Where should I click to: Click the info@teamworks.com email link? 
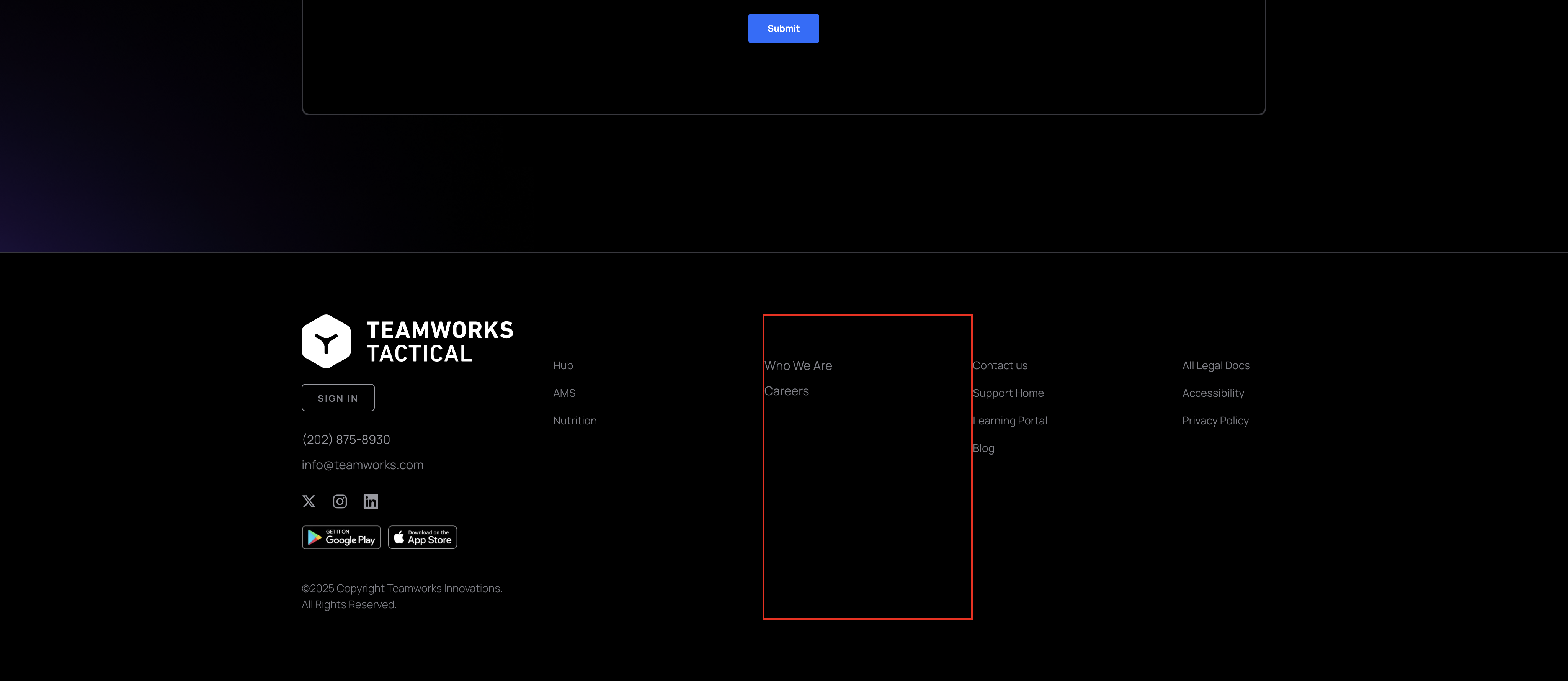click(362, 465)
